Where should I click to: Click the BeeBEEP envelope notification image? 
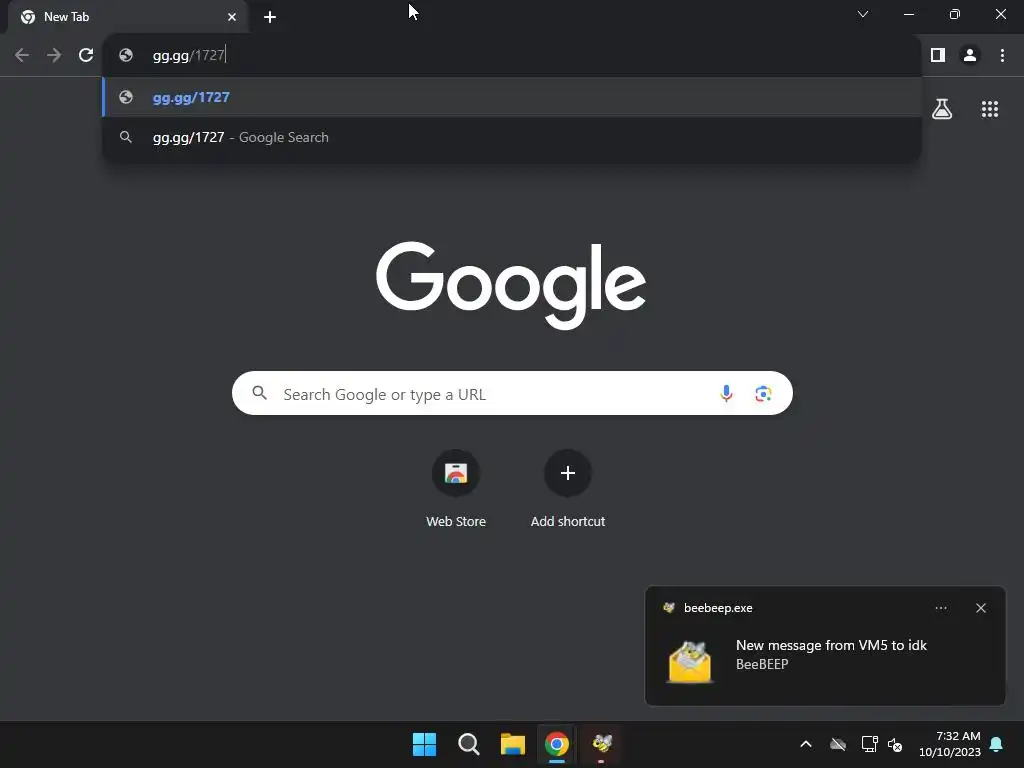click(690, 662)
